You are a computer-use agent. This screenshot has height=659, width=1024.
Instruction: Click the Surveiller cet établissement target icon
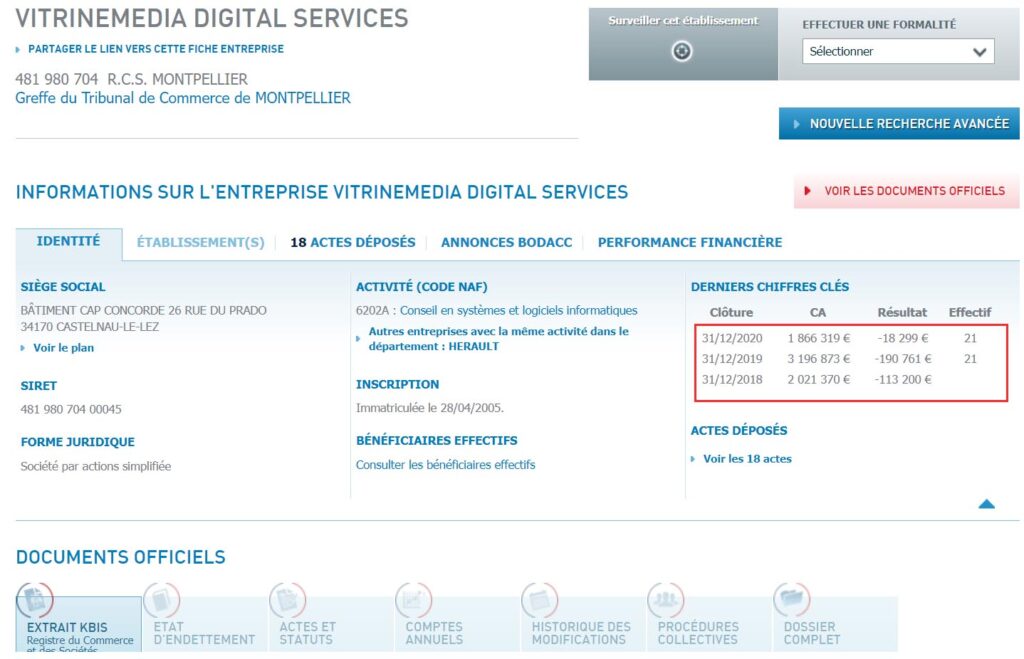(682, 51)
